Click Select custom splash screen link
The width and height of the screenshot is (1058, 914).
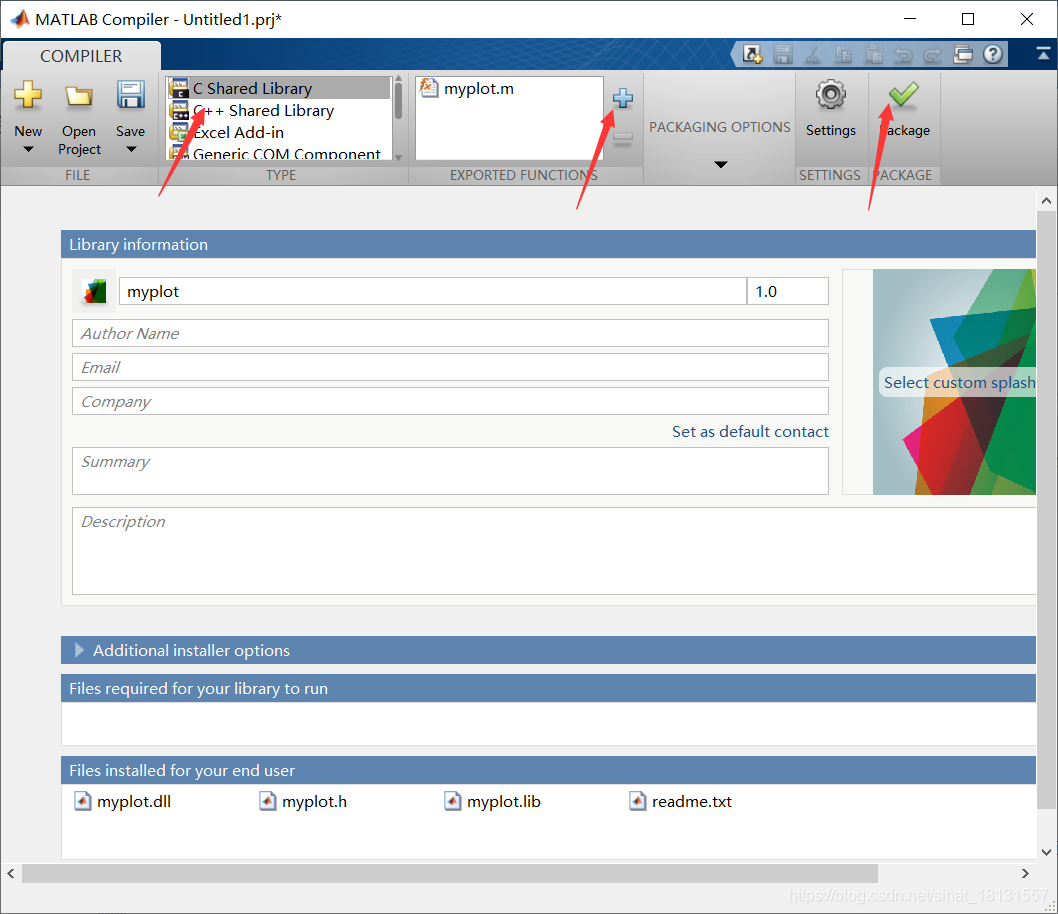[959, 382]
